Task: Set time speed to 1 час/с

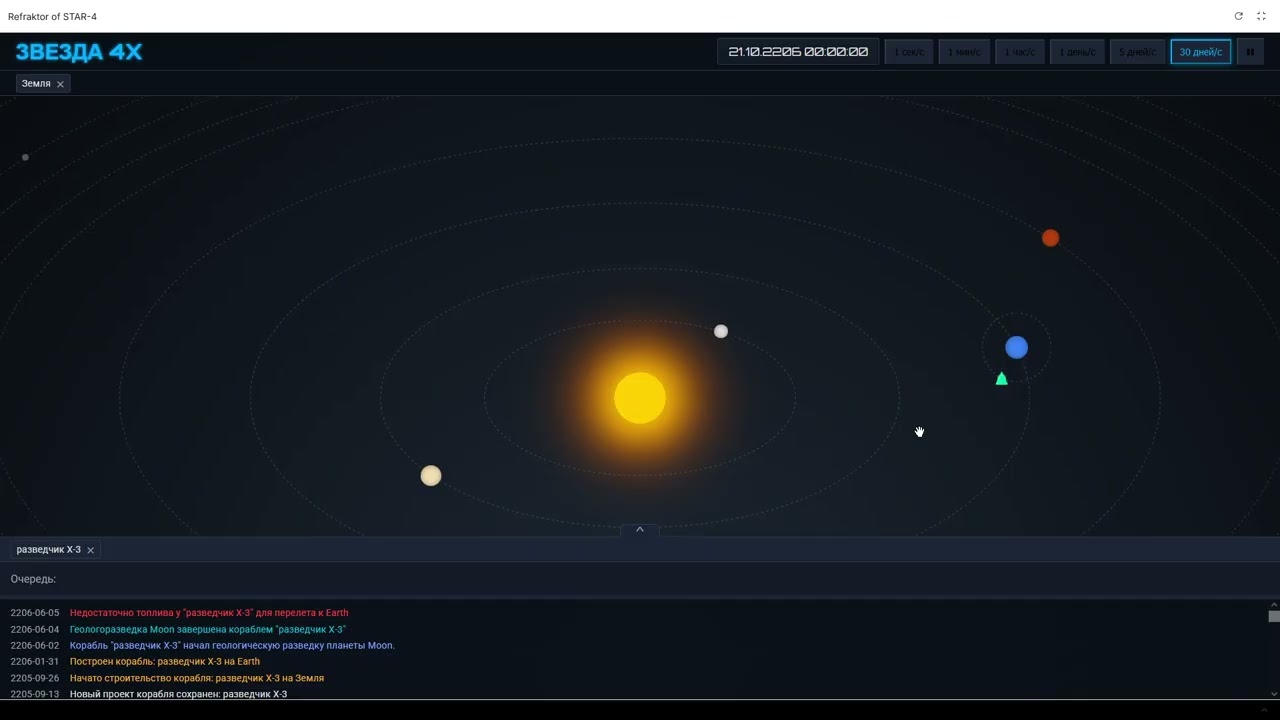Action: (1020, 52)
